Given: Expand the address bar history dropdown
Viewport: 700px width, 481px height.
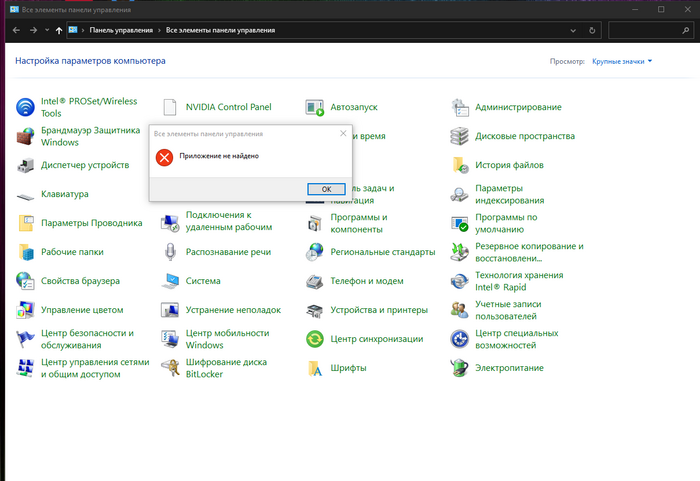Looking at the screenshot, I should [x=573, y=30].
